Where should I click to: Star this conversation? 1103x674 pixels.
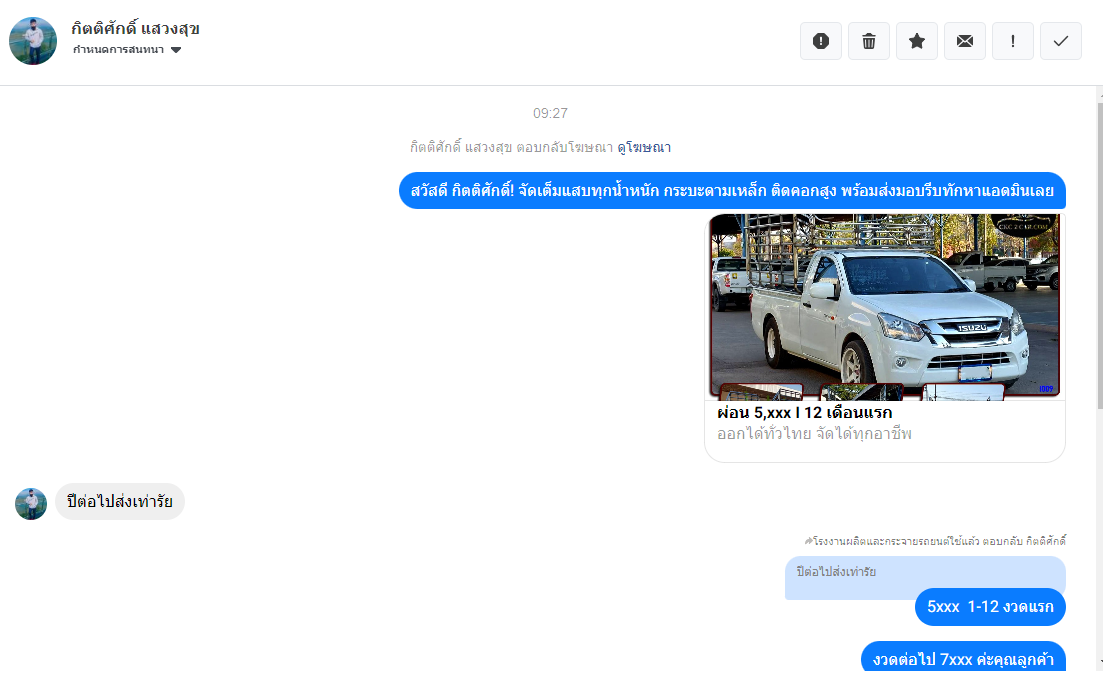[917, 41]
